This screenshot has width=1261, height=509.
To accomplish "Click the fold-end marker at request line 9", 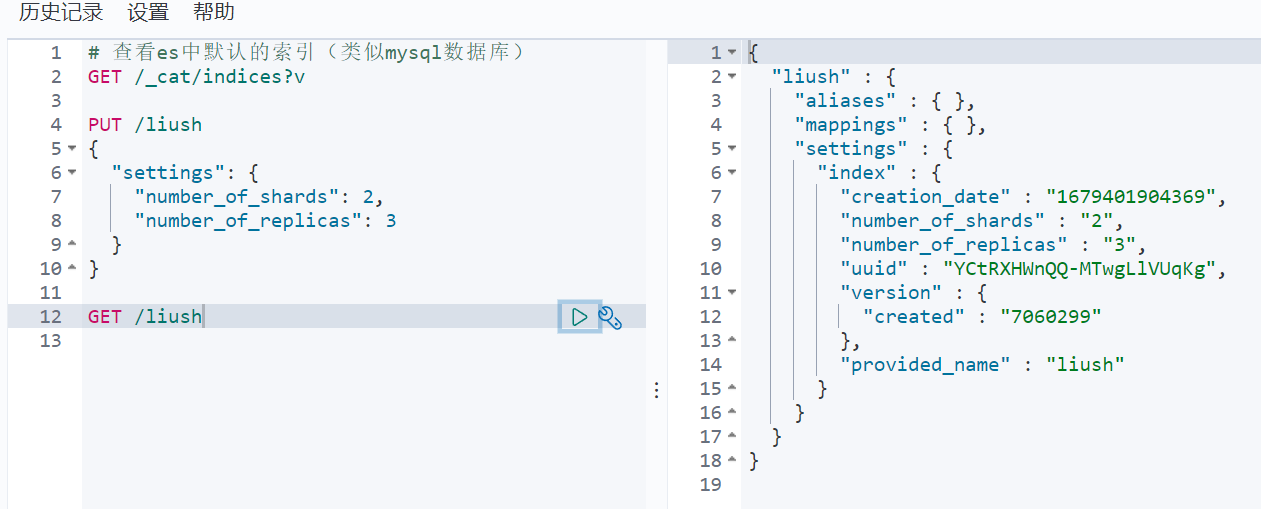I will [x=72, y=245].
